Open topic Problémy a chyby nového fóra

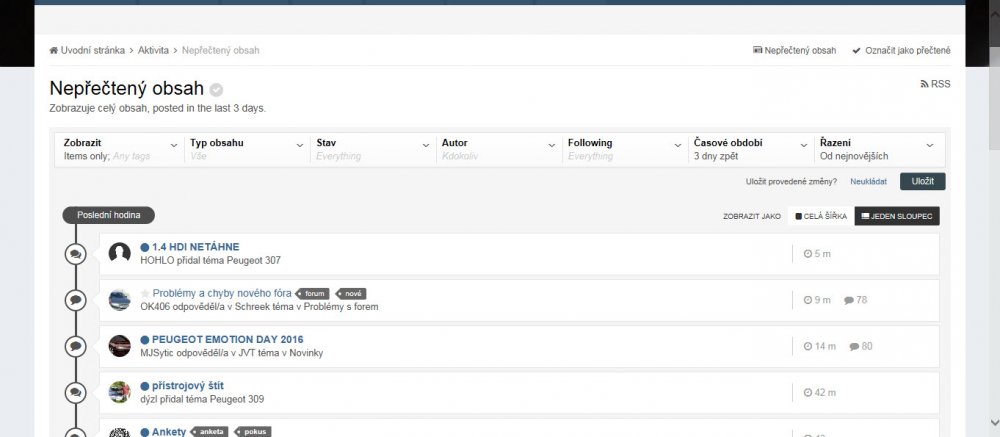click(222, 293)
